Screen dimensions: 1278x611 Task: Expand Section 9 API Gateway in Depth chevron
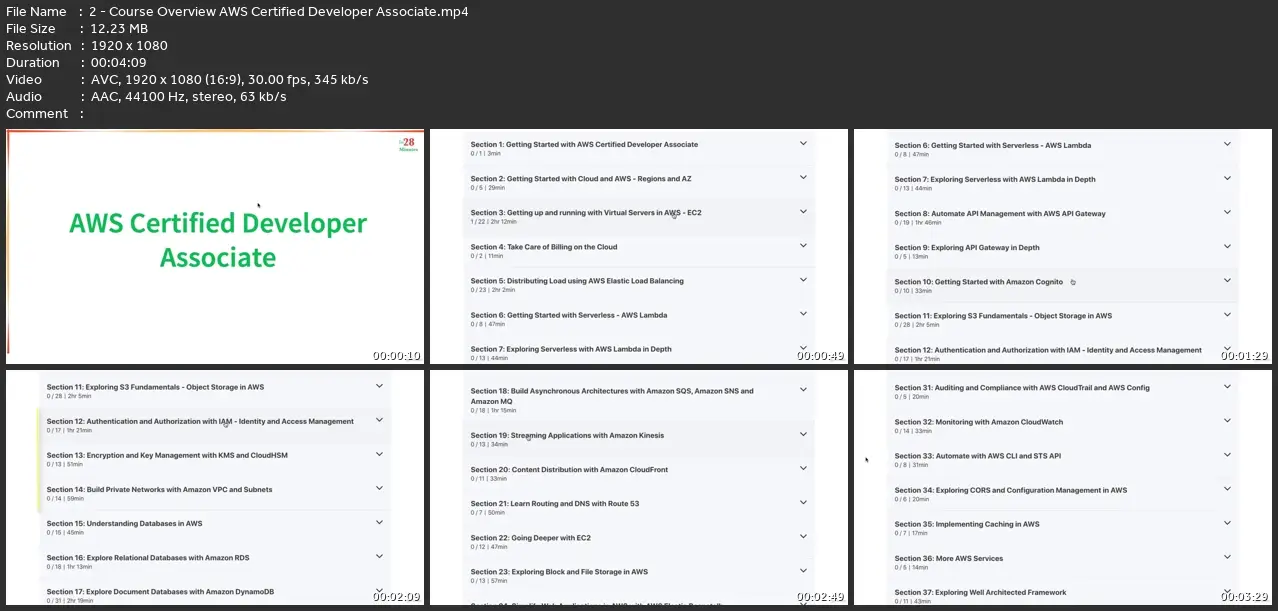tap(1227, 247)
